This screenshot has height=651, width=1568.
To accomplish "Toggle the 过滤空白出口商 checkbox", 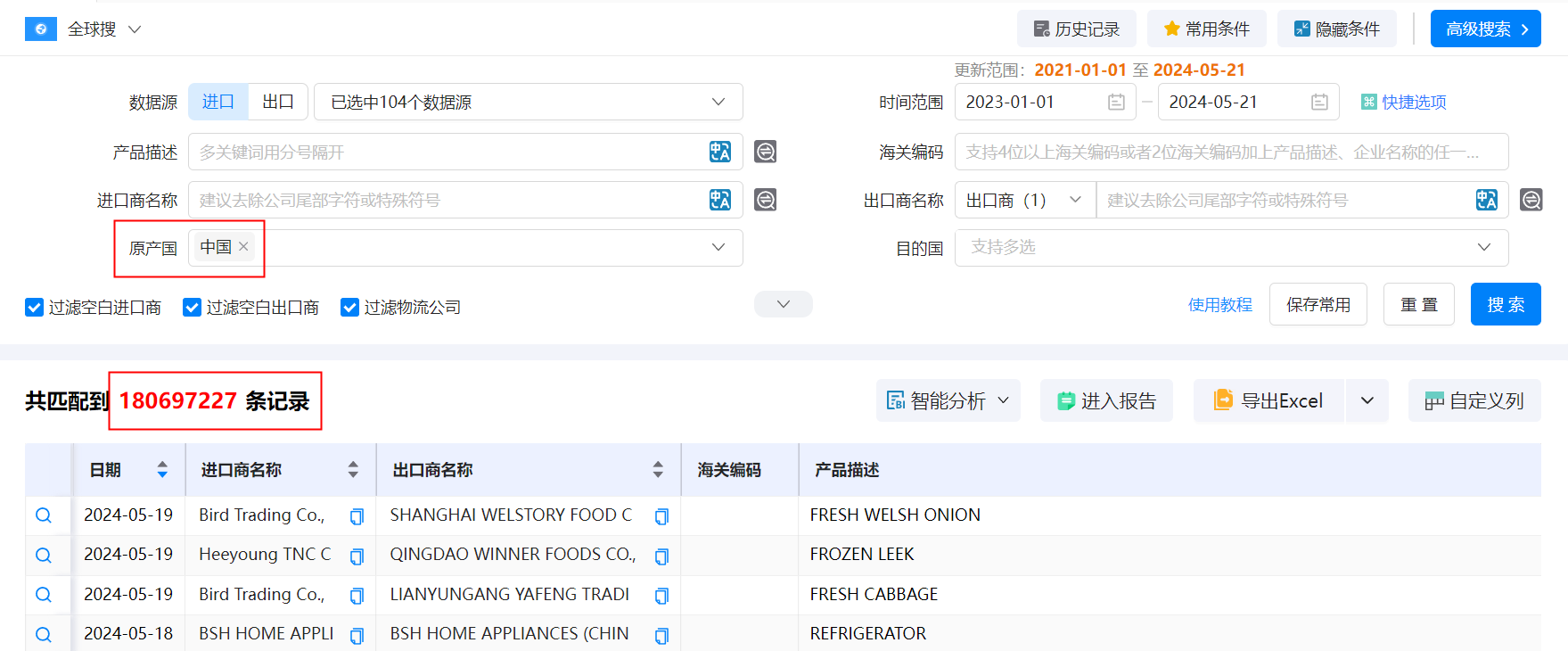I will click(192, 308).
